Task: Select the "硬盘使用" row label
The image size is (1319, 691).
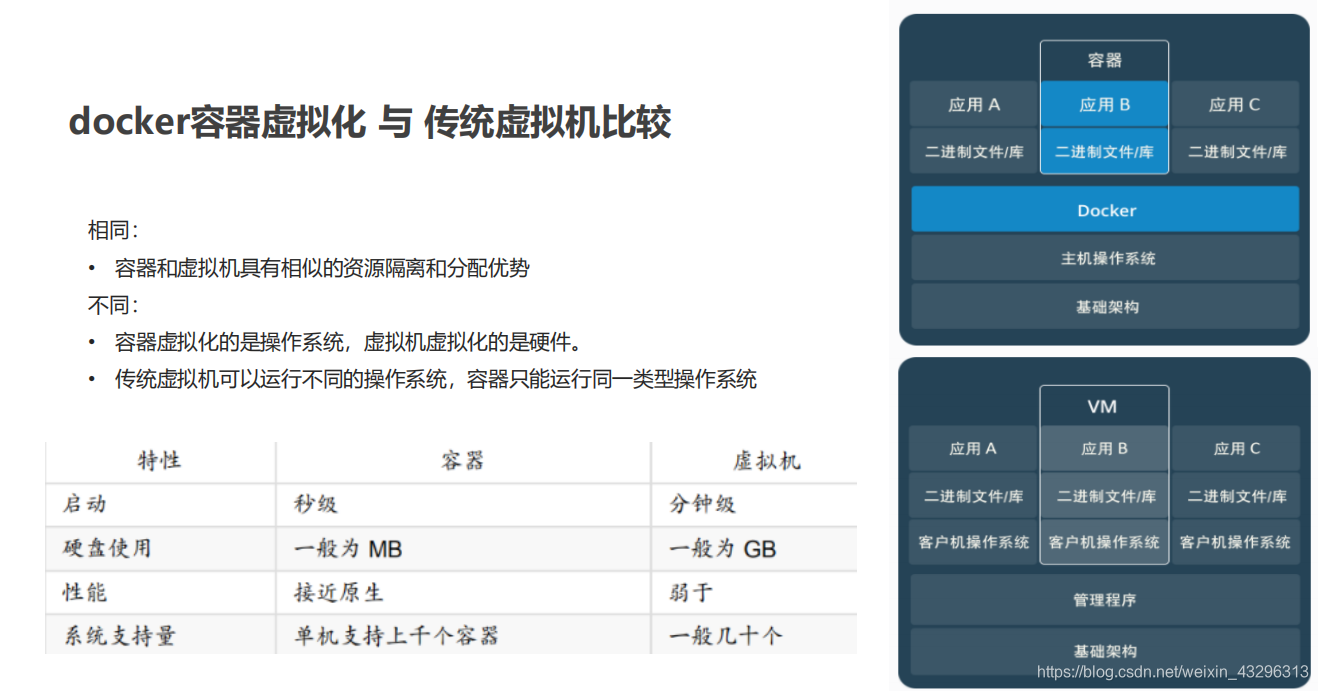Action: click(107, 548)
